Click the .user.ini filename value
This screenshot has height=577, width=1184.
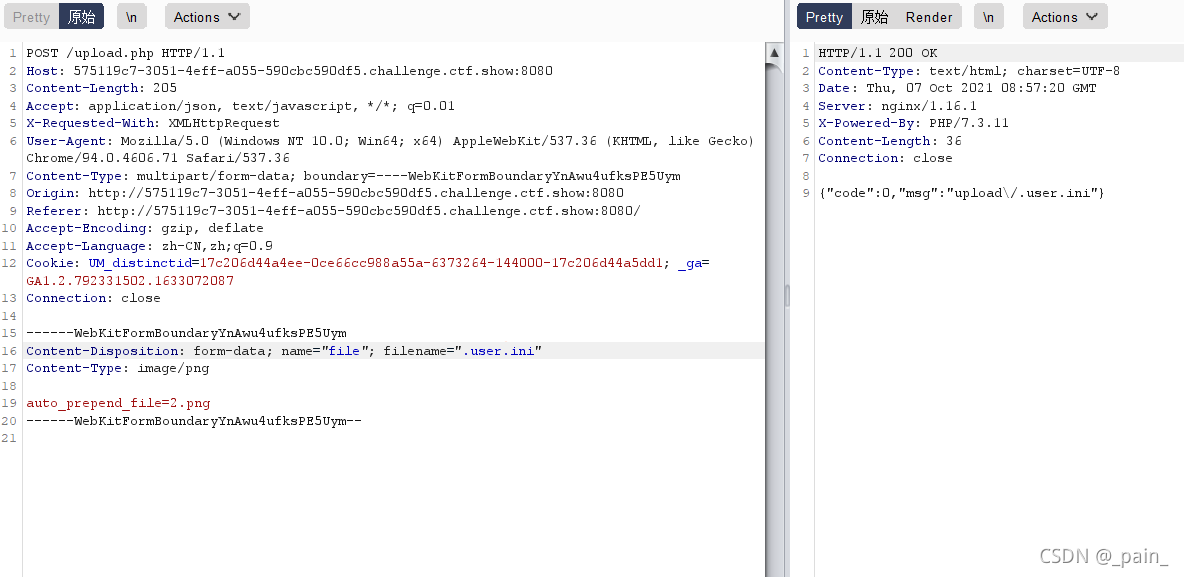point(499,351)
